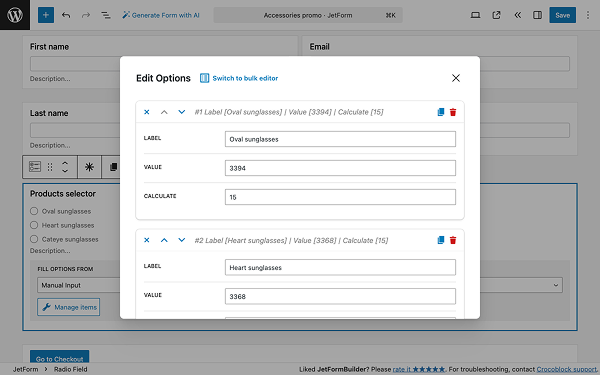Viewport: 600px width, 375px height.
Task: Select the Cateye sunglasses radio option
Action: 34,239
